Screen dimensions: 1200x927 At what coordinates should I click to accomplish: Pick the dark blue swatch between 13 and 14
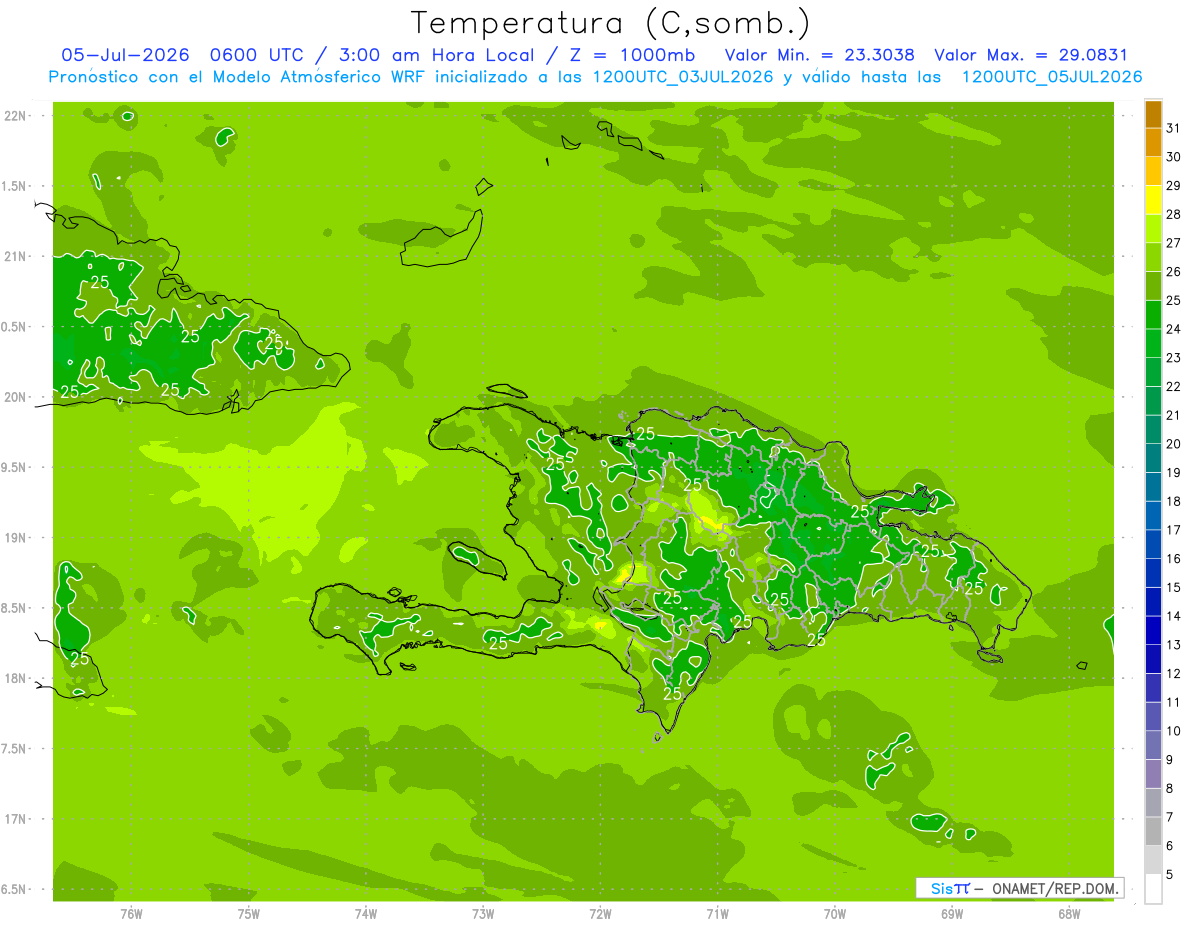[x=1153, y=630]
